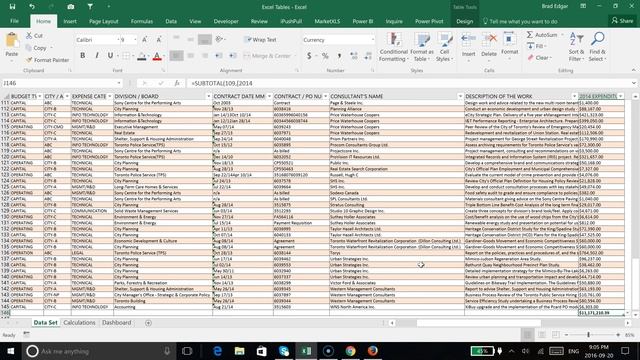640x360 pixels.
Task: Click the Cut scissors icon
Action: point(29,36)
